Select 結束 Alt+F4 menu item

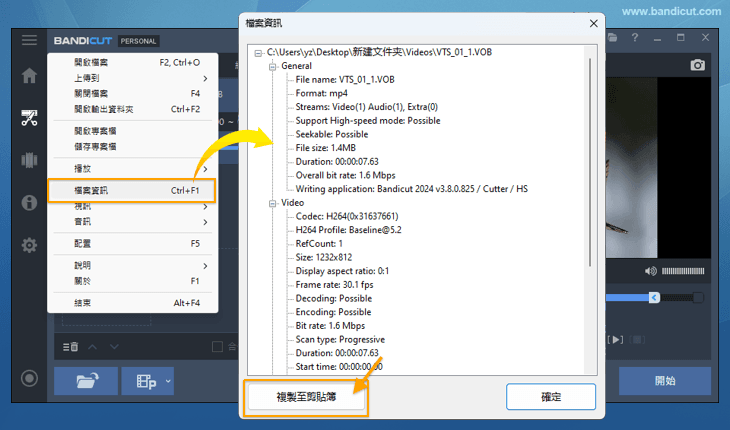point(133,303)
